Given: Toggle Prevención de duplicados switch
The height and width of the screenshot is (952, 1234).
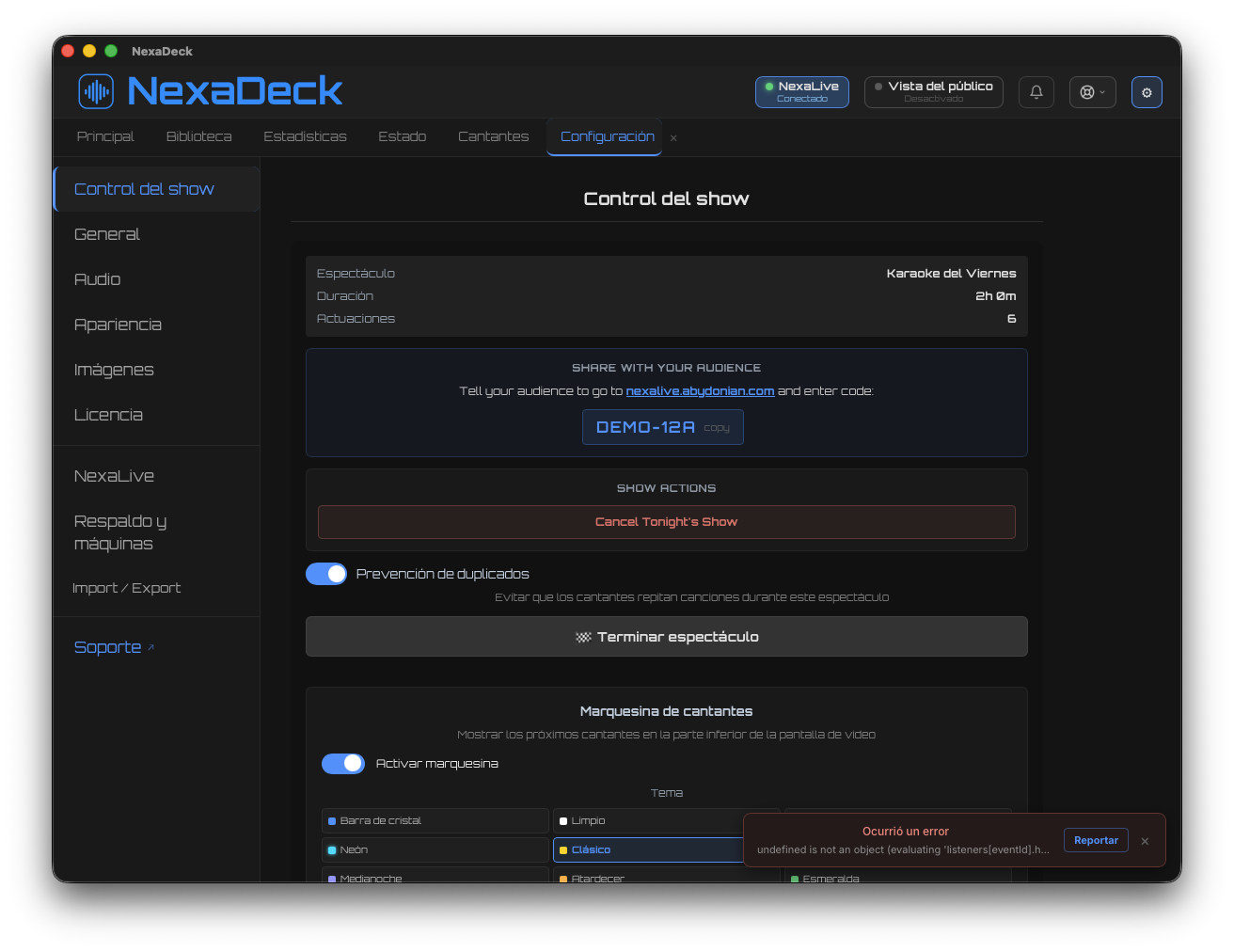Looking at the screenshot, I should click(x=326, y=574).
